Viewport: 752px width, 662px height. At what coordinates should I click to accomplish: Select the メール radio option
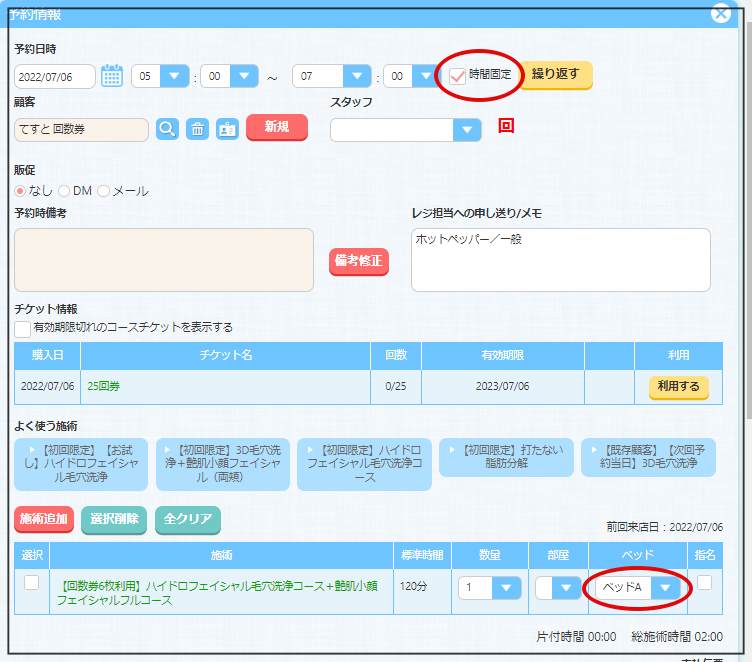tap(103, 190)
